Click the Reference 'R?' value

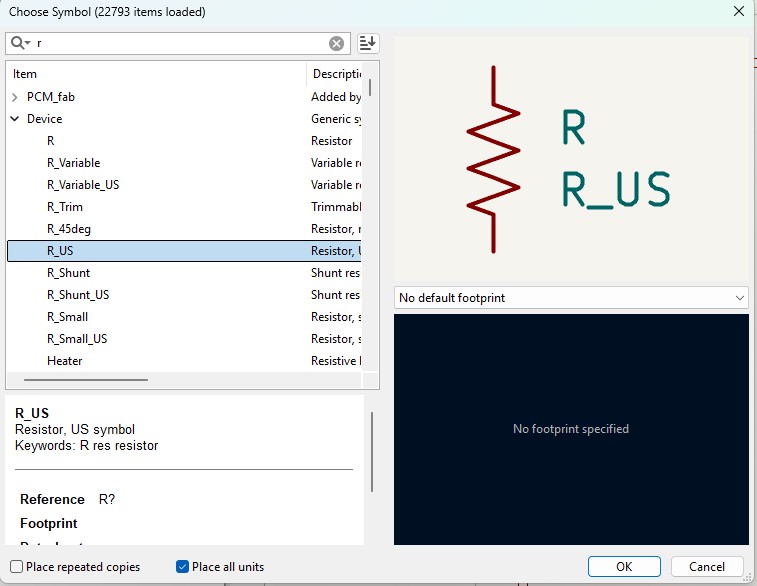pyautogui.click(x=107, y=499)
